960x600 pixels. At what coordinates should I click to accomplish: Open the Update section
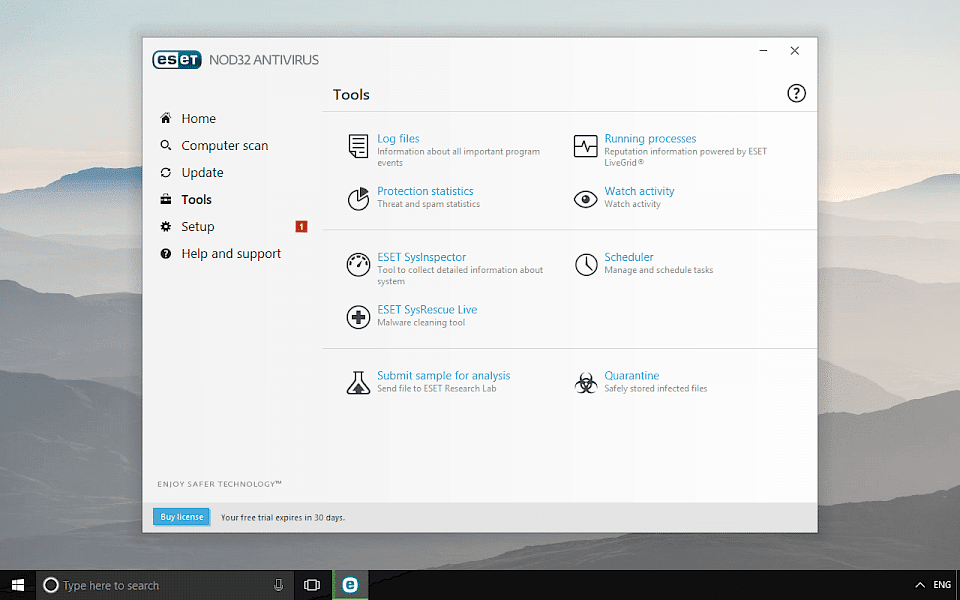point(202,173)
